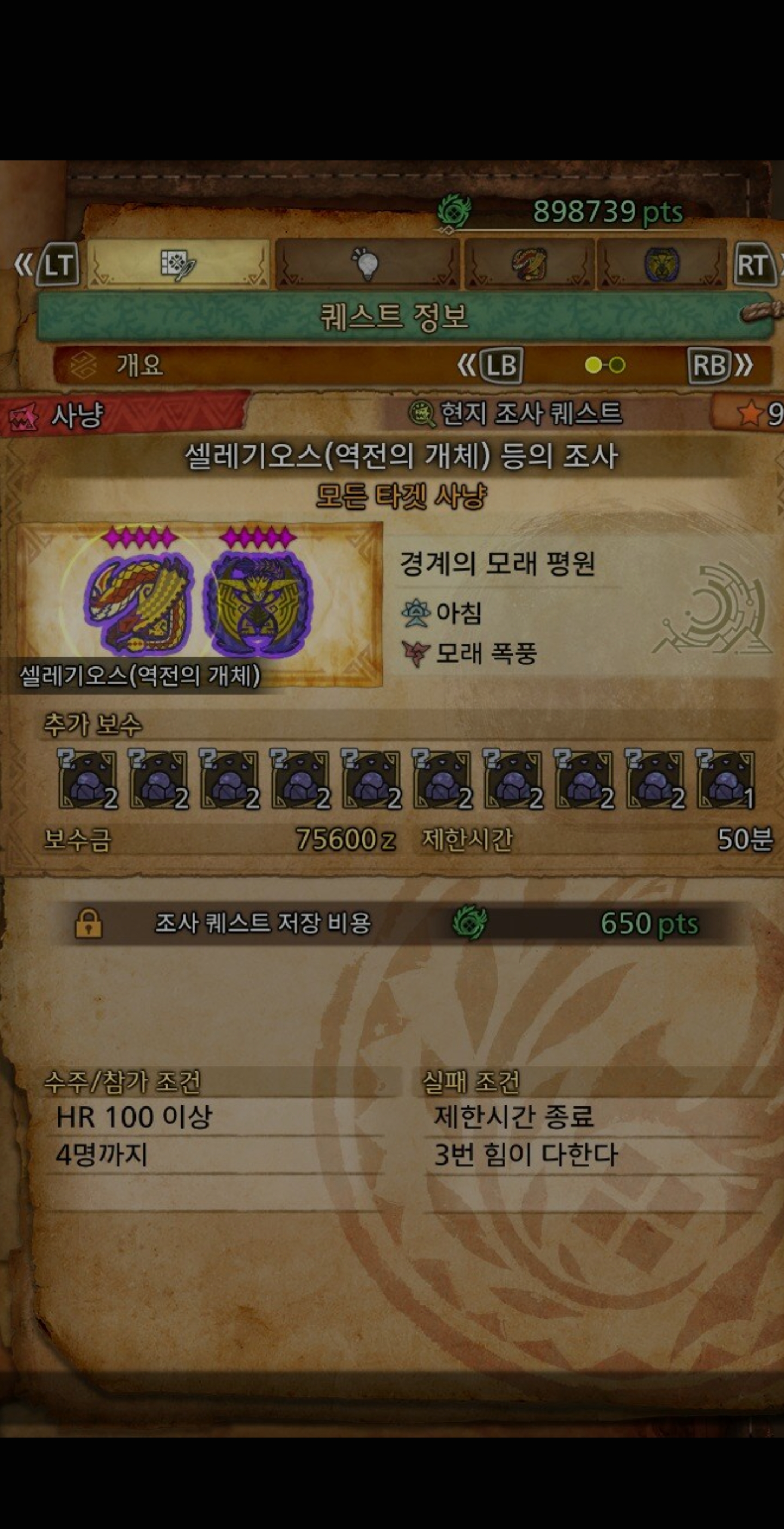Click the first bonus reward item icon
This screenshot has height=1529, width=784.
click(87, 779)
